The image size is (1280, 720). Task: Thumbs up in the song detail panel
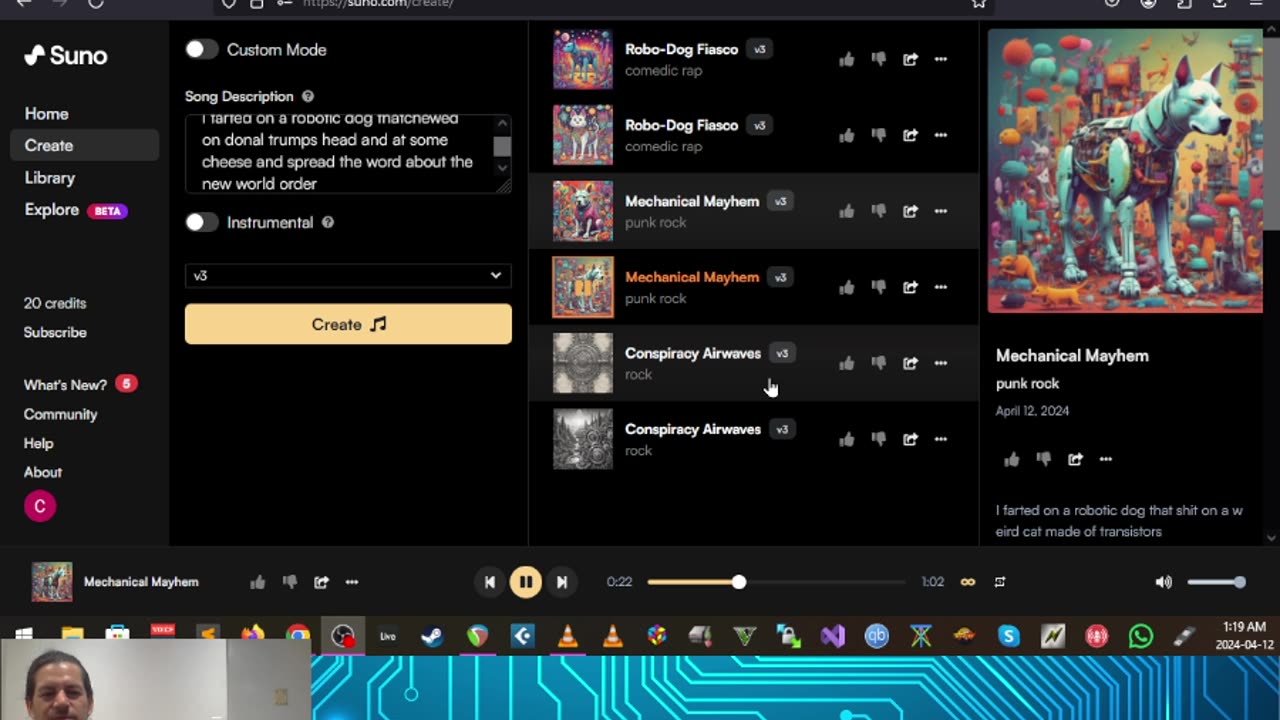coord(1012,459)
